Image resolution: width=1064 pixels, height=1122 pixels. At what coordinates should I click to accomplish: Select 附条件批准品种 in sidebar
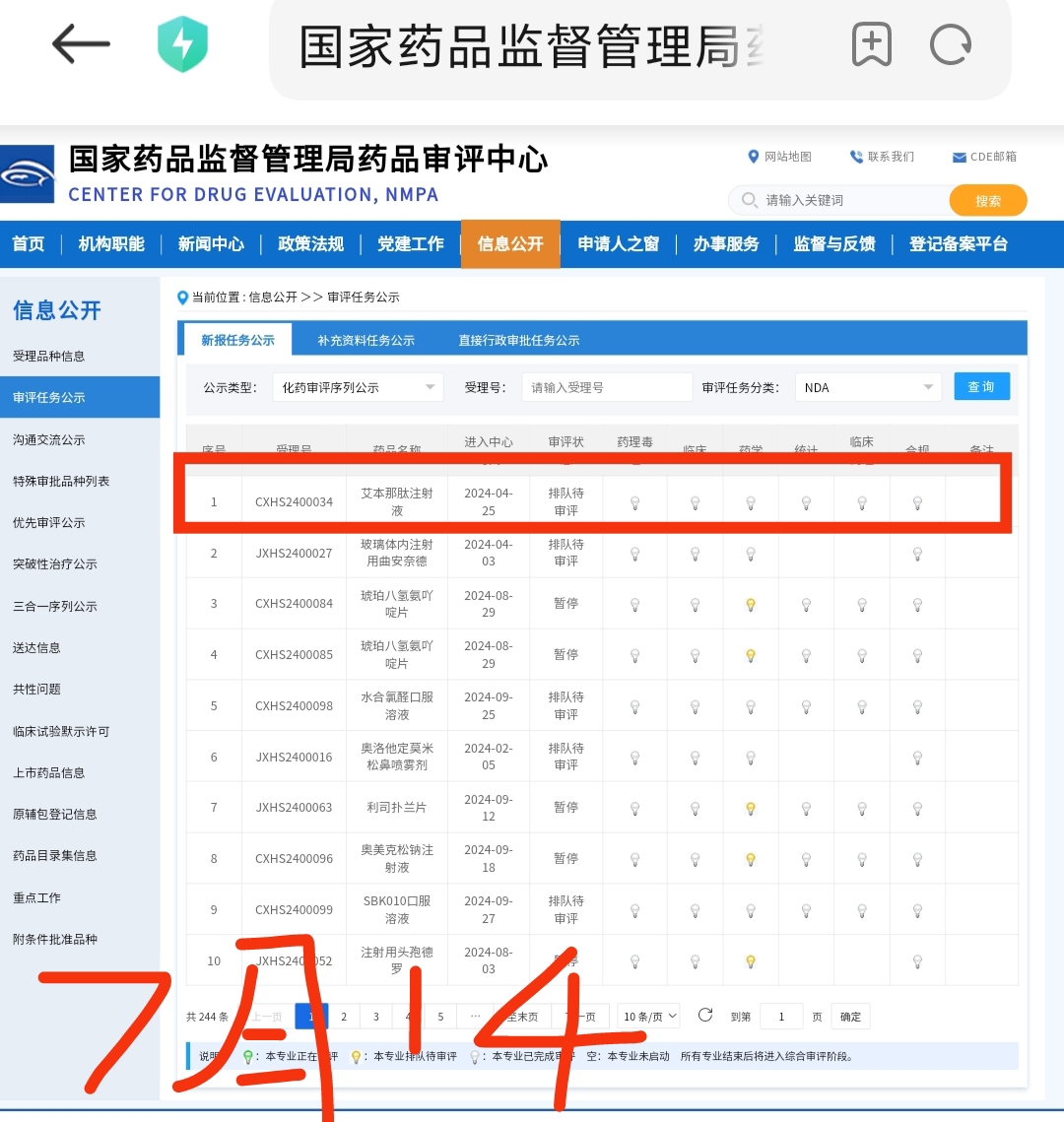coord(54,939)
